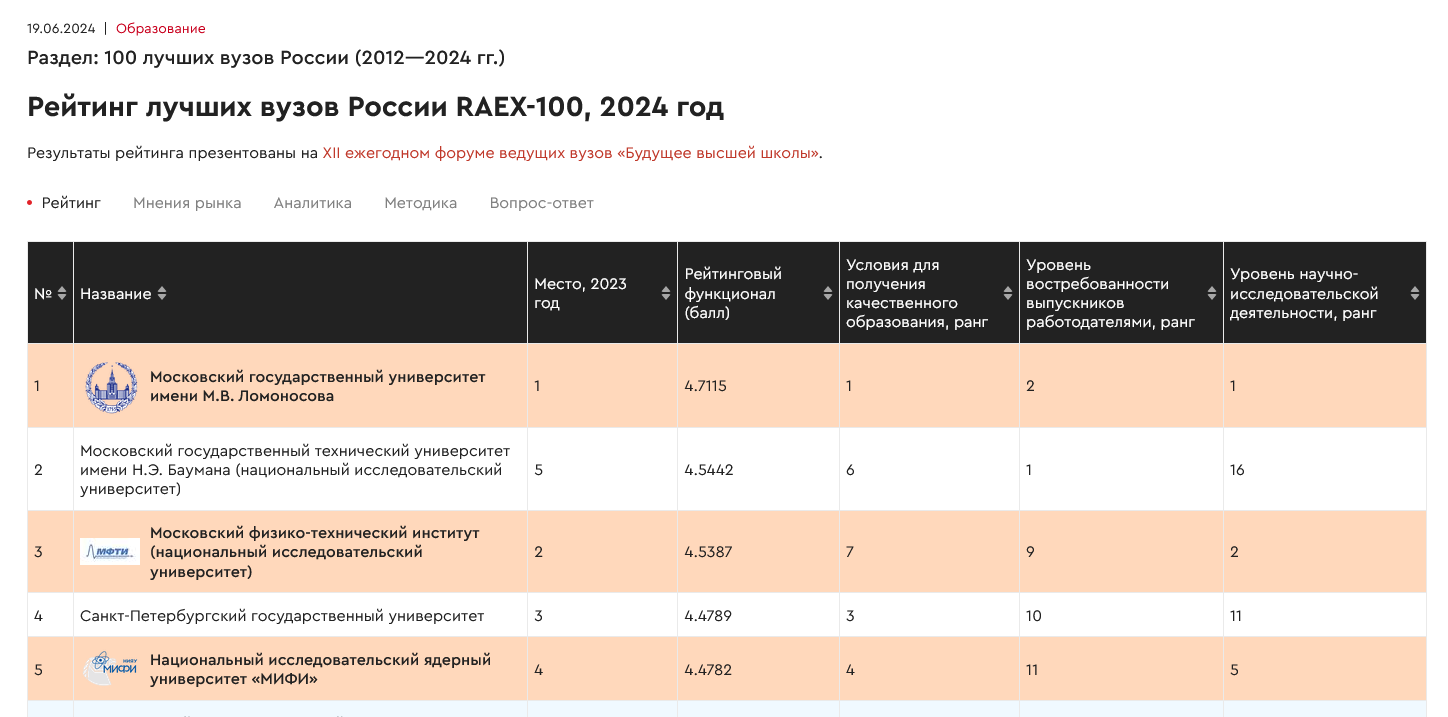Open Национальный исследовательский ядерный университet «МИФИ» entry
Screen dimensions: 1448x717
pos(321,670)
